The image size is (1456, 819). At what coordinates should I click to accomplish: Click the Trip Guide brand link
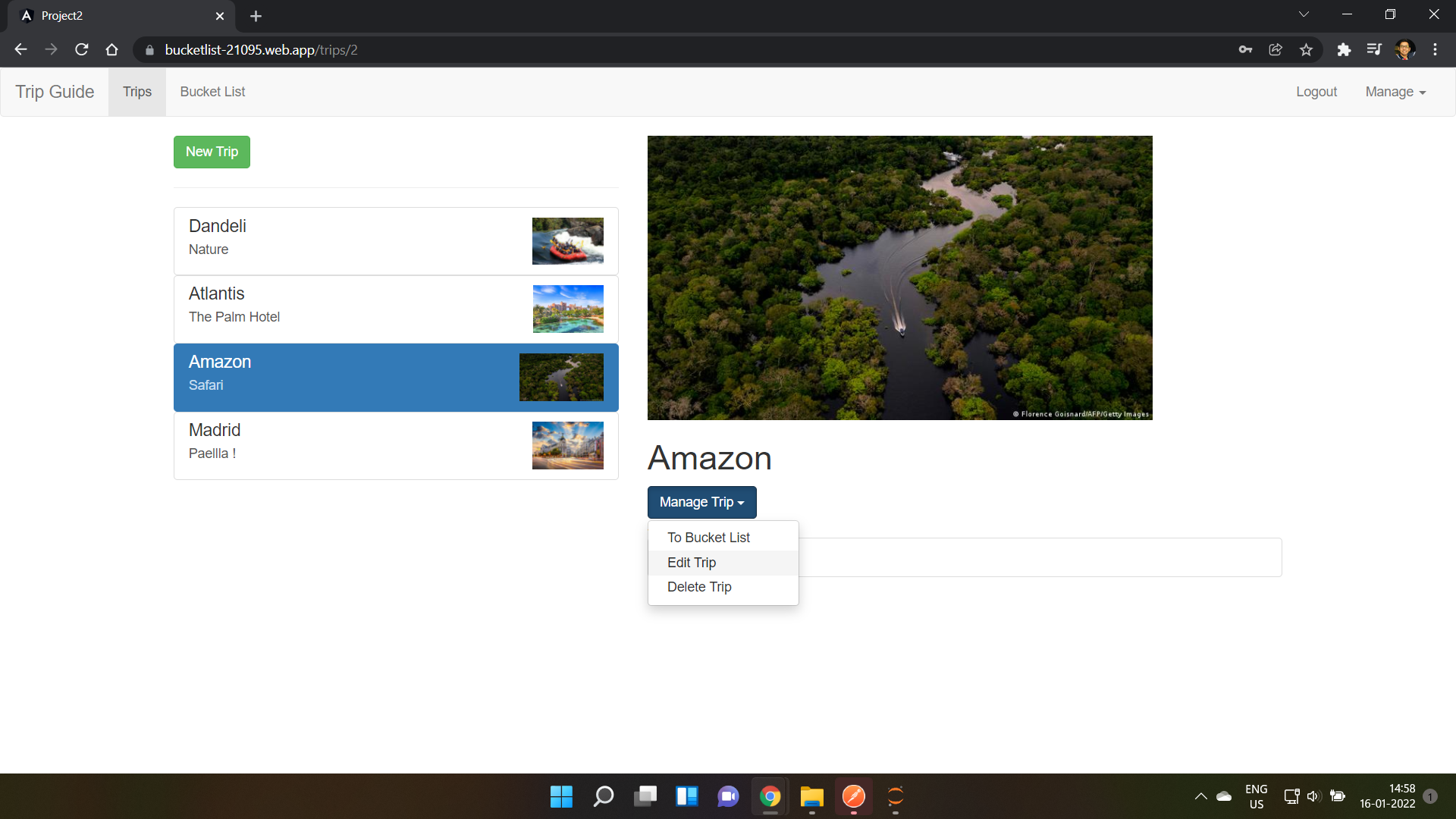(x=55, y=92)
